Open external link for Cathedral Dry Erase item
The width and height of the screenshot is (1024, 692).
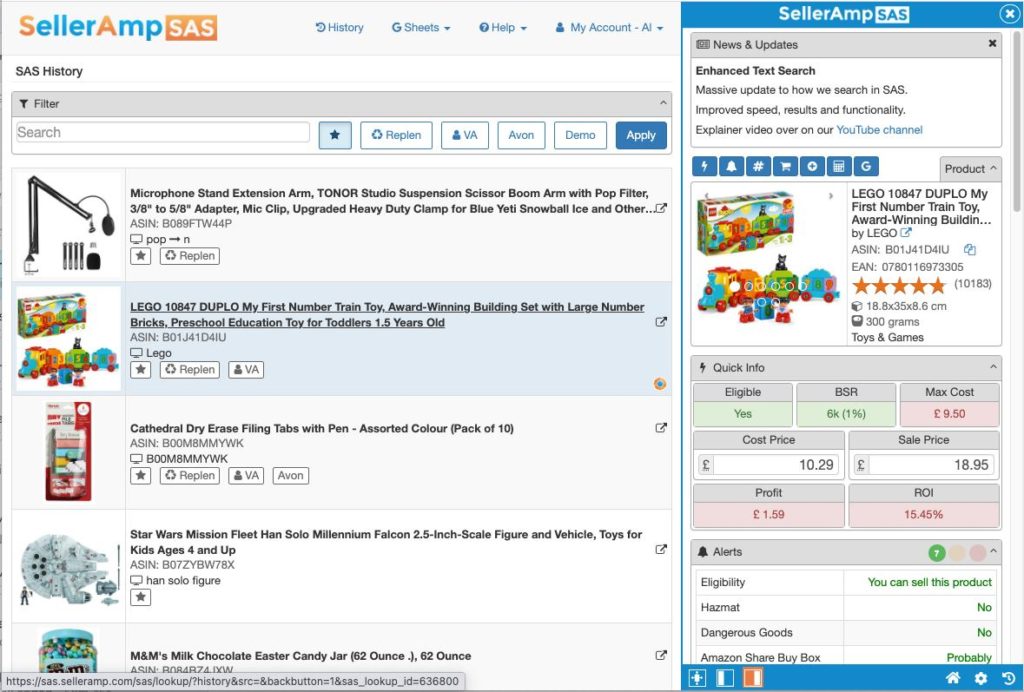pyautogui.click(x=661, y=428)
